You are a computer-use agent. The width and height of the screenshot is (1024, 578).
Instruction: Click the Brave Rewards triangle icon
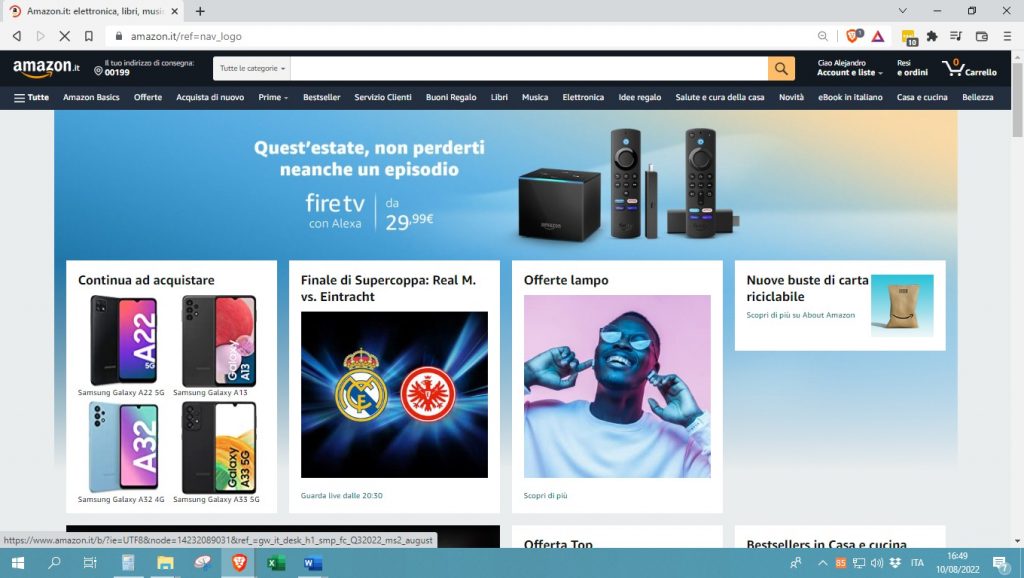click(877, 36)
